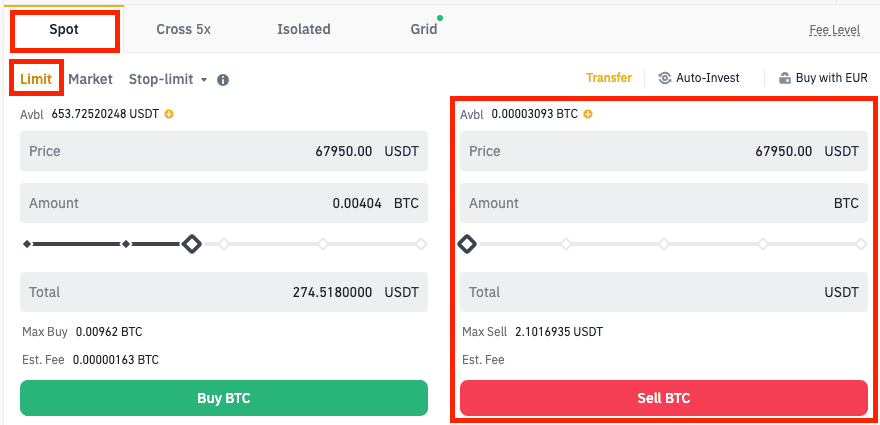
Task: Click the Auto-Invest icon
Action: point(665,78)
